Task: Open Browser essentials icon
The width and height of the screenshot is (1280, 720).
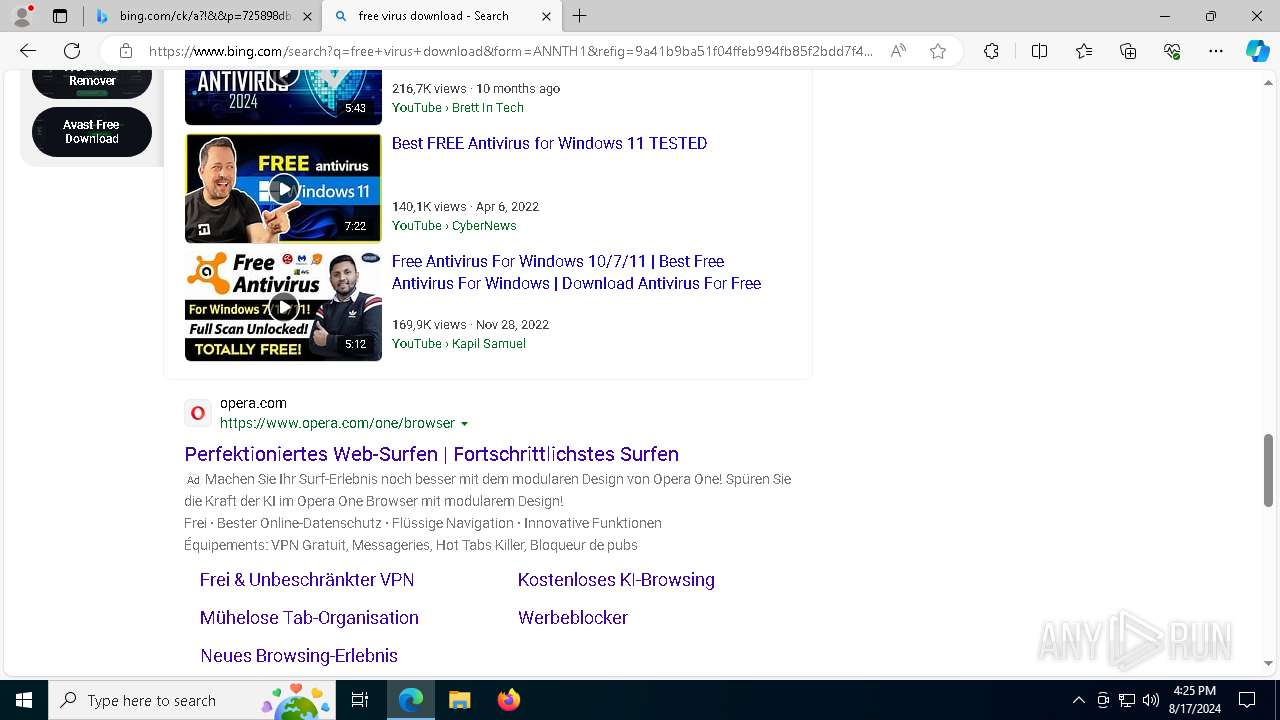Action: pos(1172,51)
